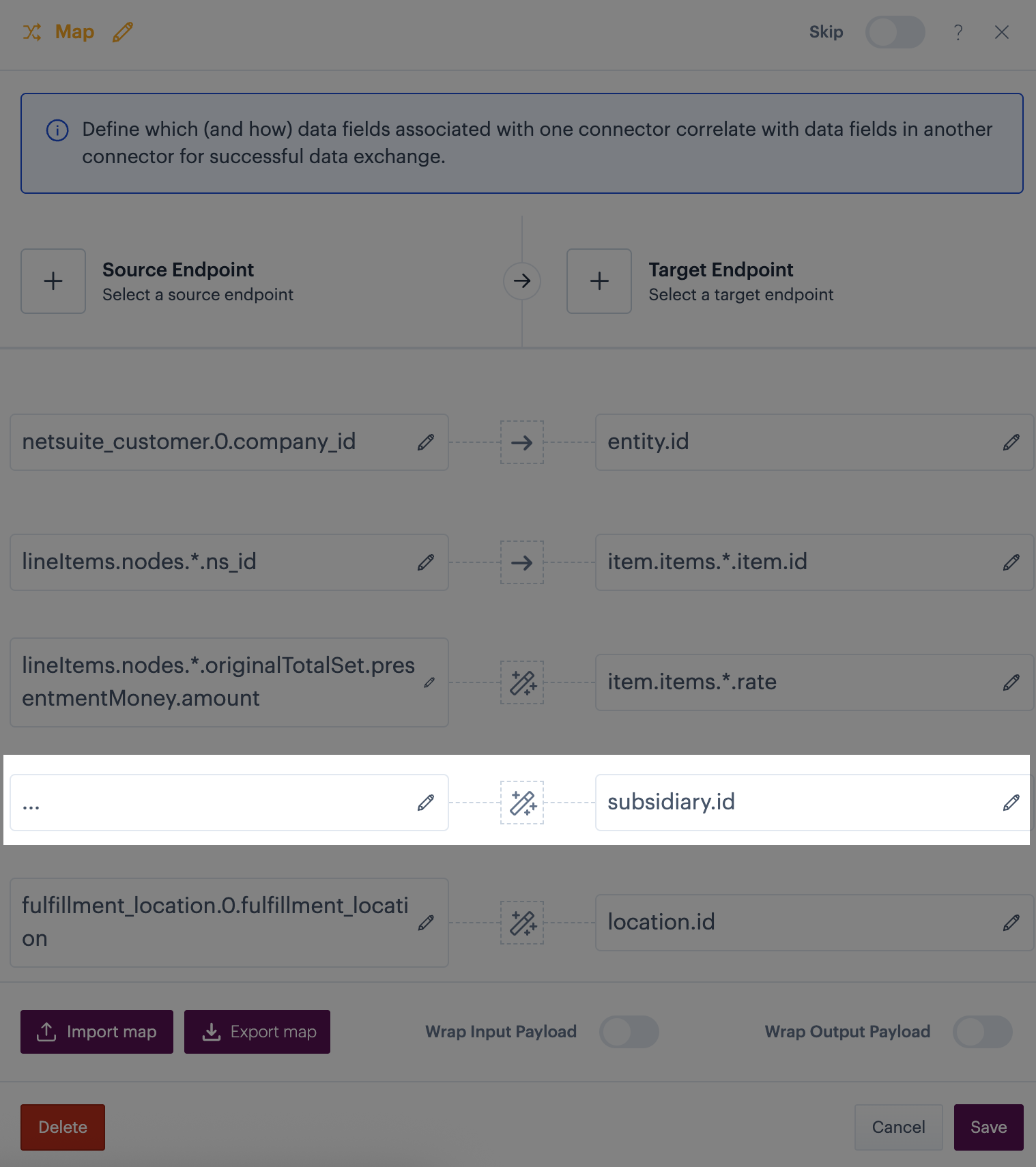The image size is (1036, 1167).
Task: Click the Export map button
Action: point(257,1032)
